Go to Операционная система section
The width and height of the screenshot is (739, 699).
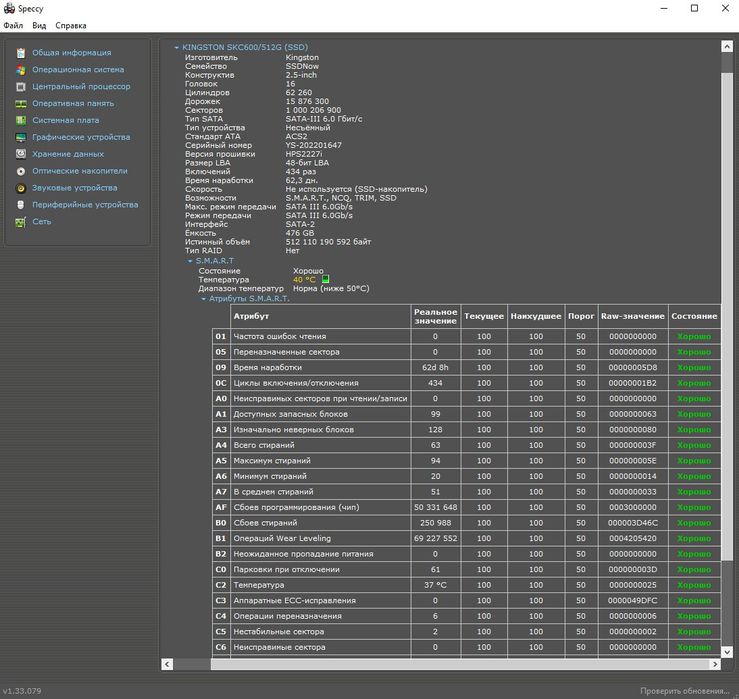[x=78, y=70]
